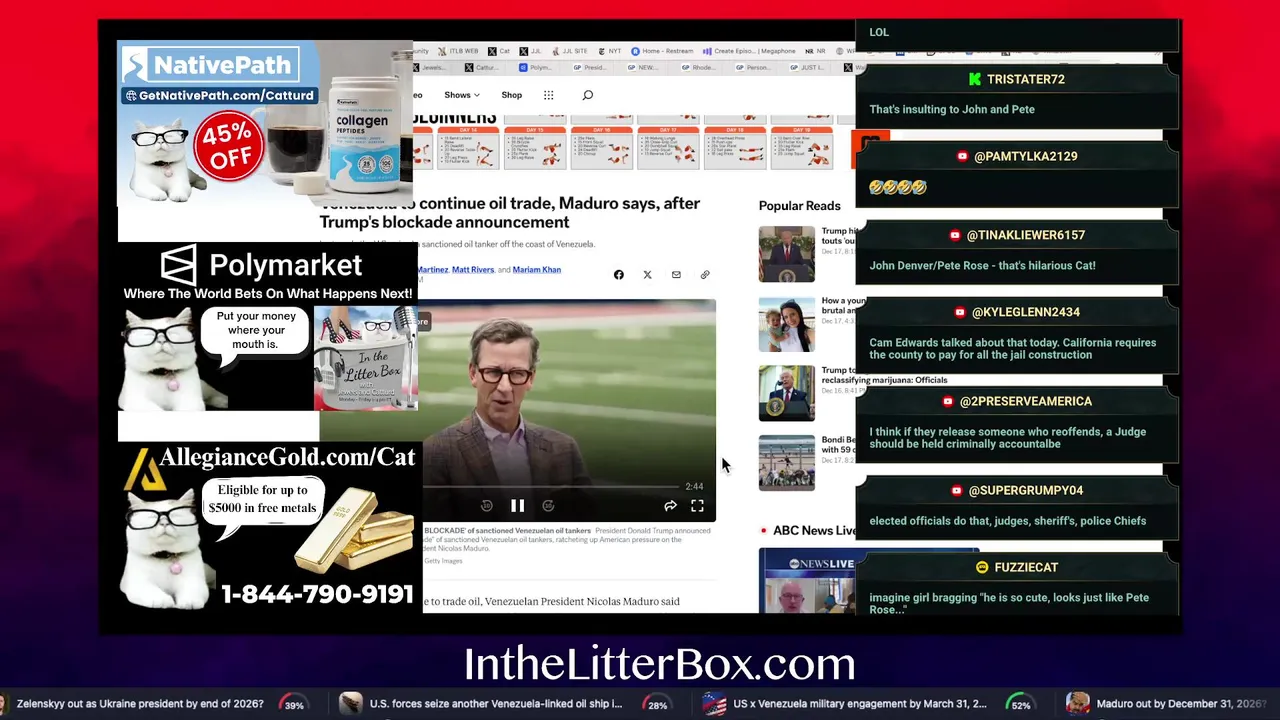Expand the Shows dropdown

click(x=462, y=95)
